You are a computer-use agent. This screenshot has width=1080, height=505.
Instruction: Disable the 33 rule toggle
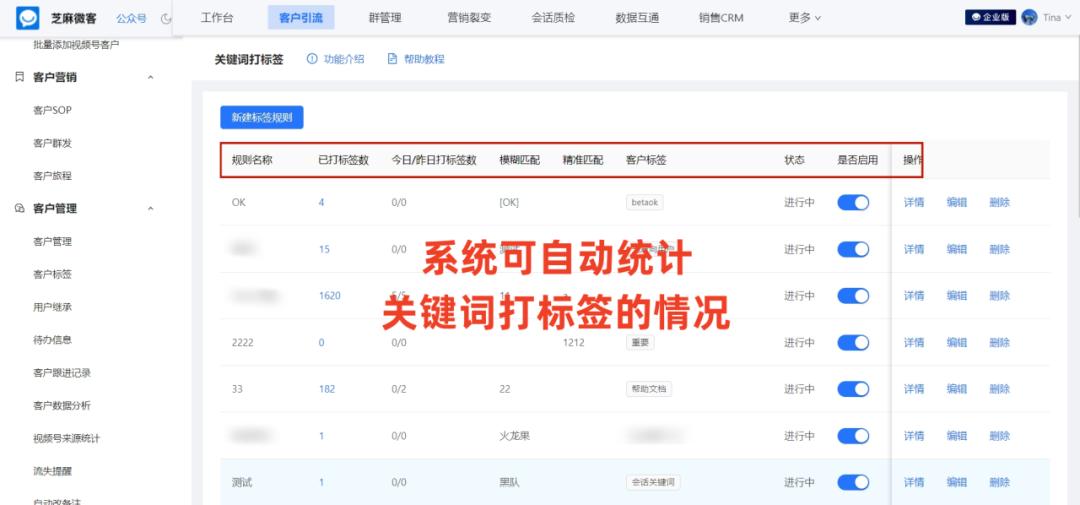tap(853, 389)
